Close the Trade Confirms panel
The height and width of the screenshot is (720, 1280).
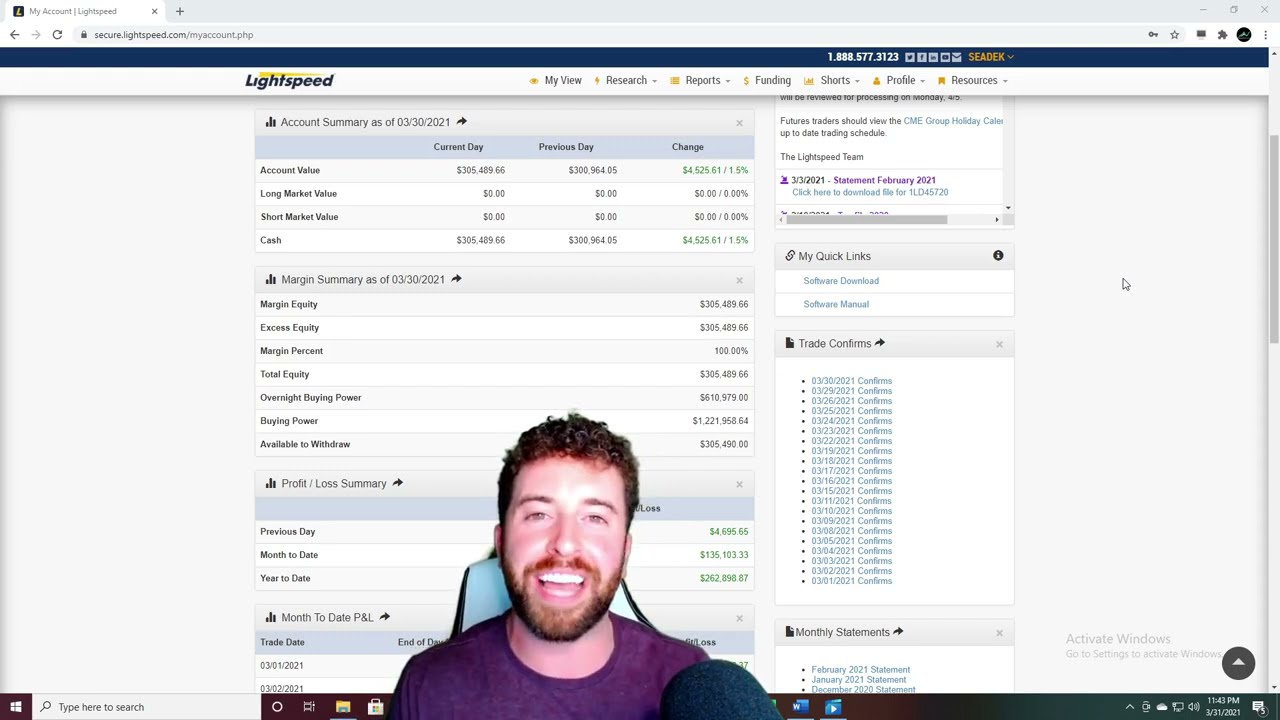999,344
